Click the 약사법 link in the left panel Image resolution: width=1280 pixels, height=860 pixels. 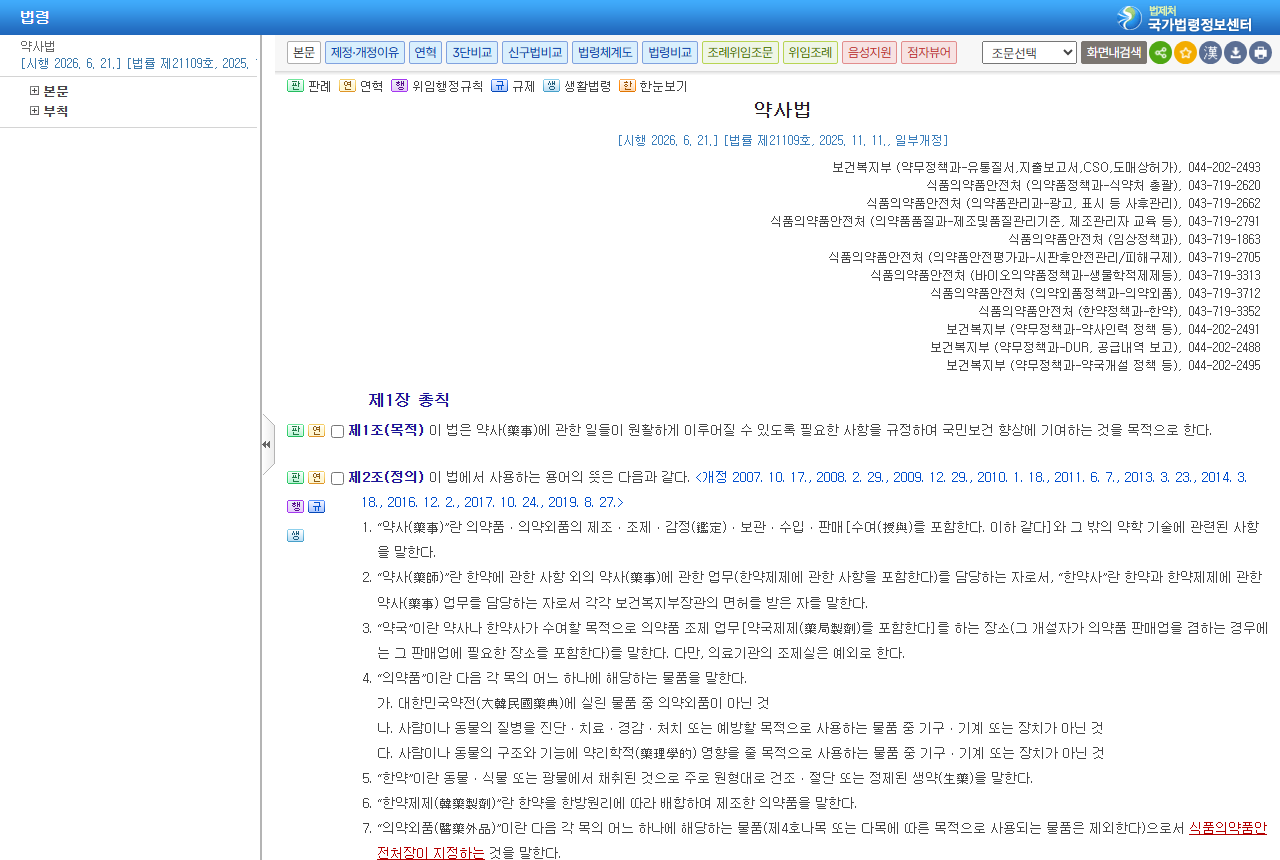point(37,46)
